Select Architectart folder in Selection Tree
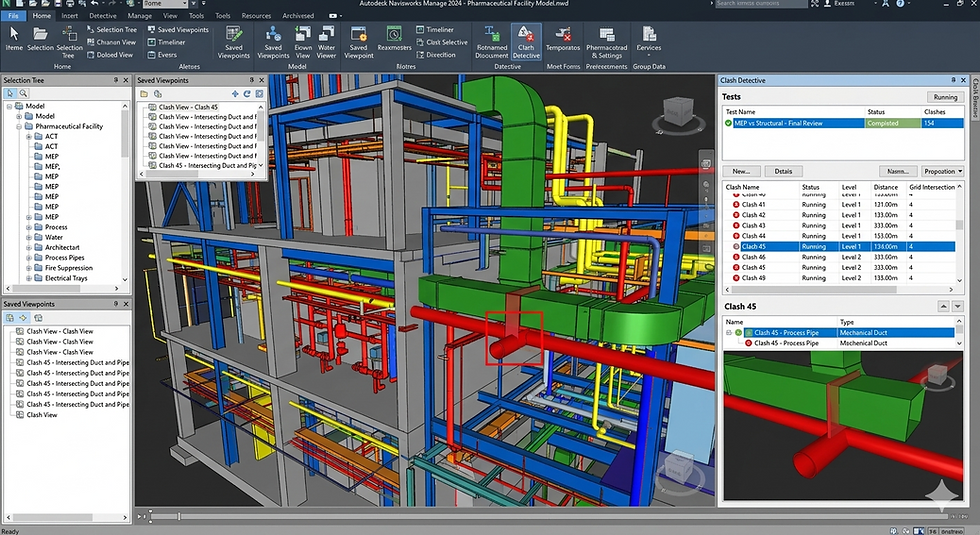 (x=62, y=248)
